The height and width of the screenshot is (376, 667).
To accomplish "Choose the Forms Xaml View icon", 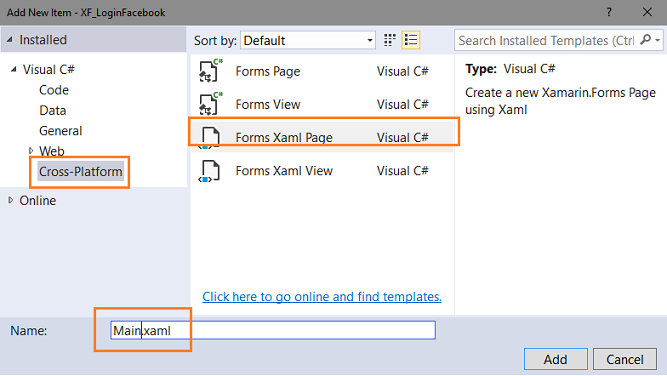I will [x=209, y=171].
